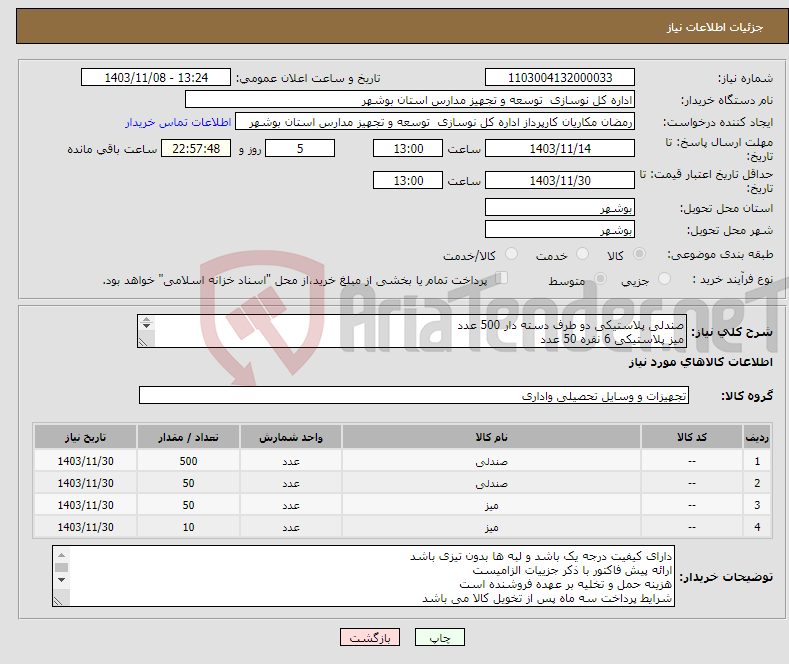Click the price validity date 1403/11/30 field
Viewport: 789px width, 664px height.
click(x=560, y=180)
